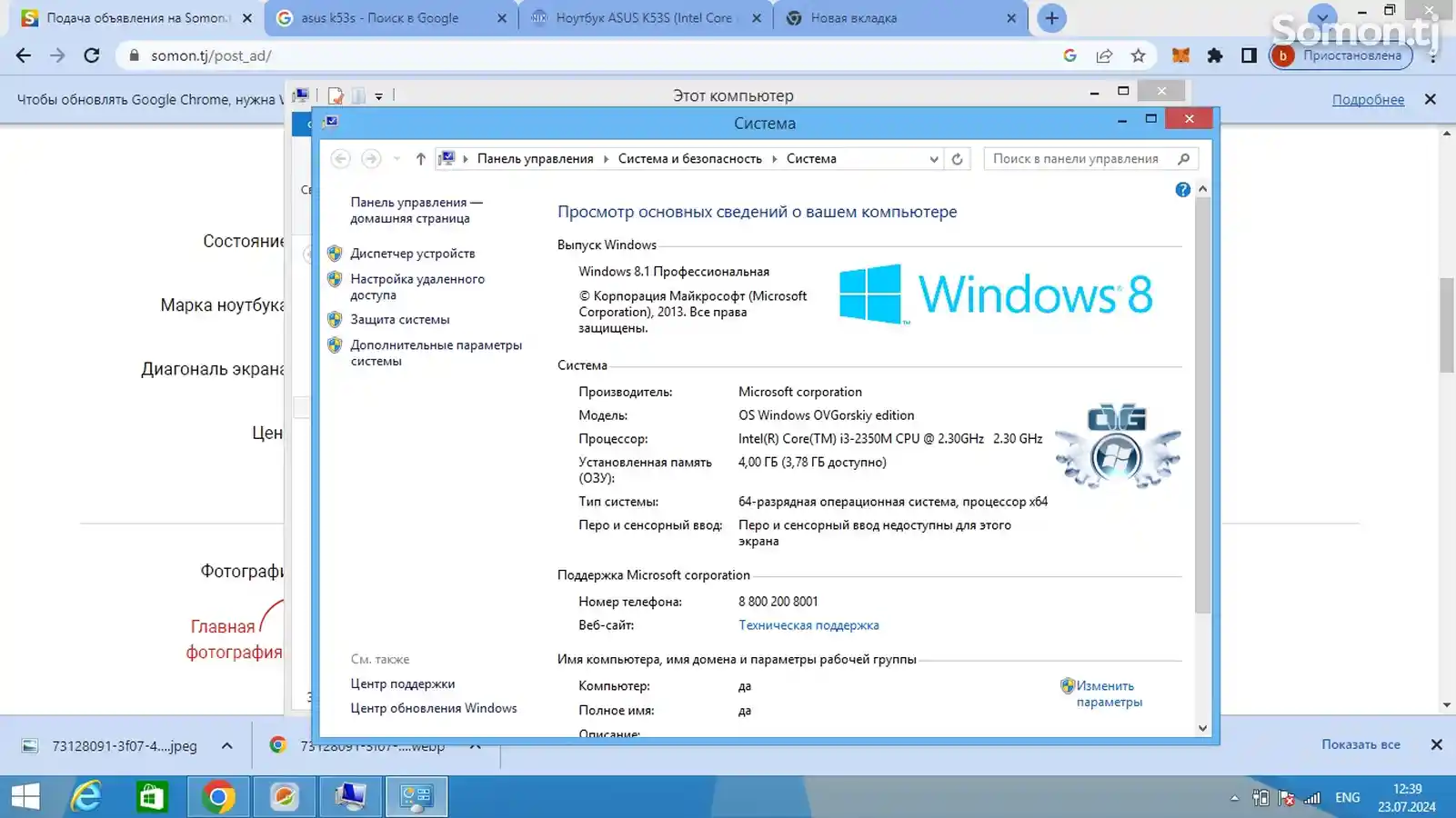Open recent locations dropdown arrow in System window

(x=397, y=158)
